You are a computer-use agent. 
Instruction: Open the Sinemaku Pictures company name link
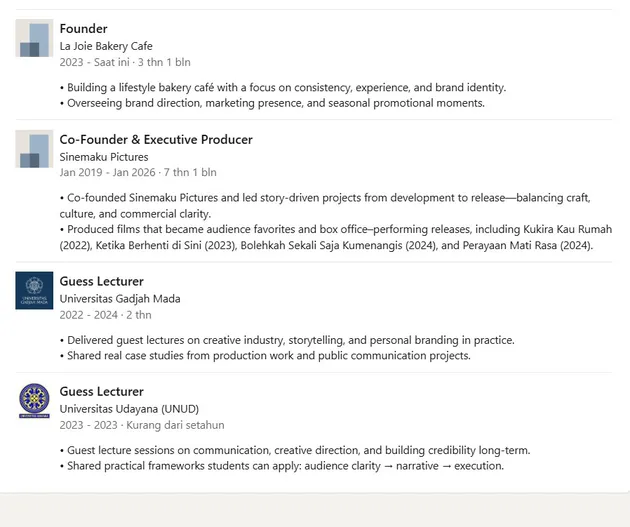pos(104,157)
